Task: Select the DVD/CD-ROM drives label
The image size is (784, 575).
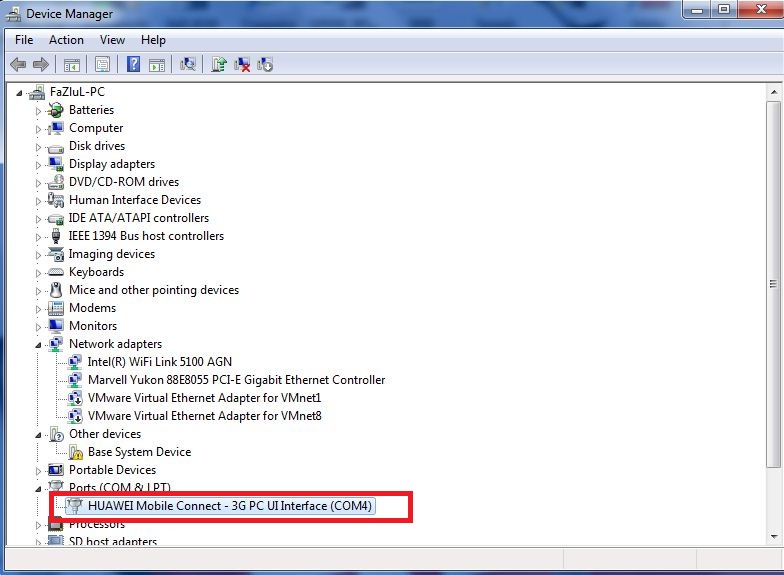Action: click(x=124, y=182)
